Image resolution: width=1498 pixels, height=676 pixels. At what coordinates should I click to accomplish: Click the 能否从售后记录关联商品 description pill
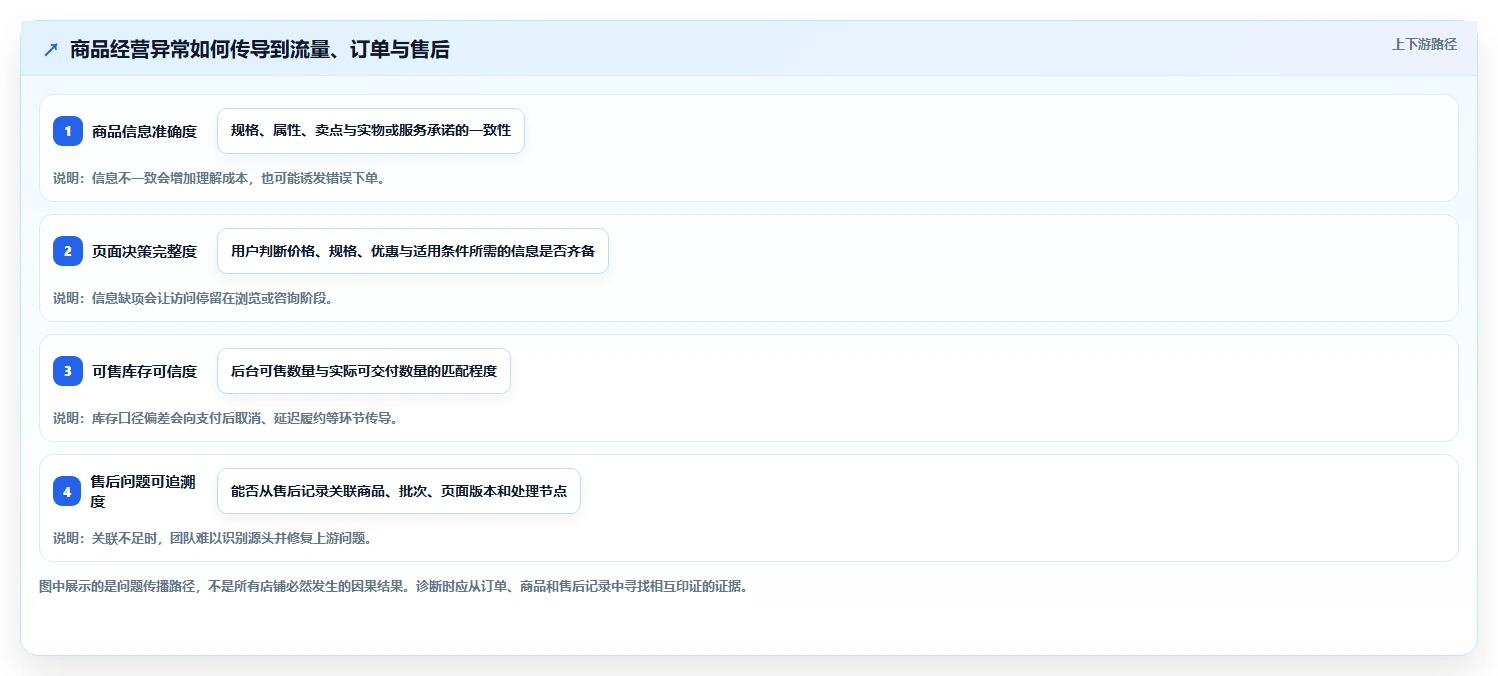point(399,491)
